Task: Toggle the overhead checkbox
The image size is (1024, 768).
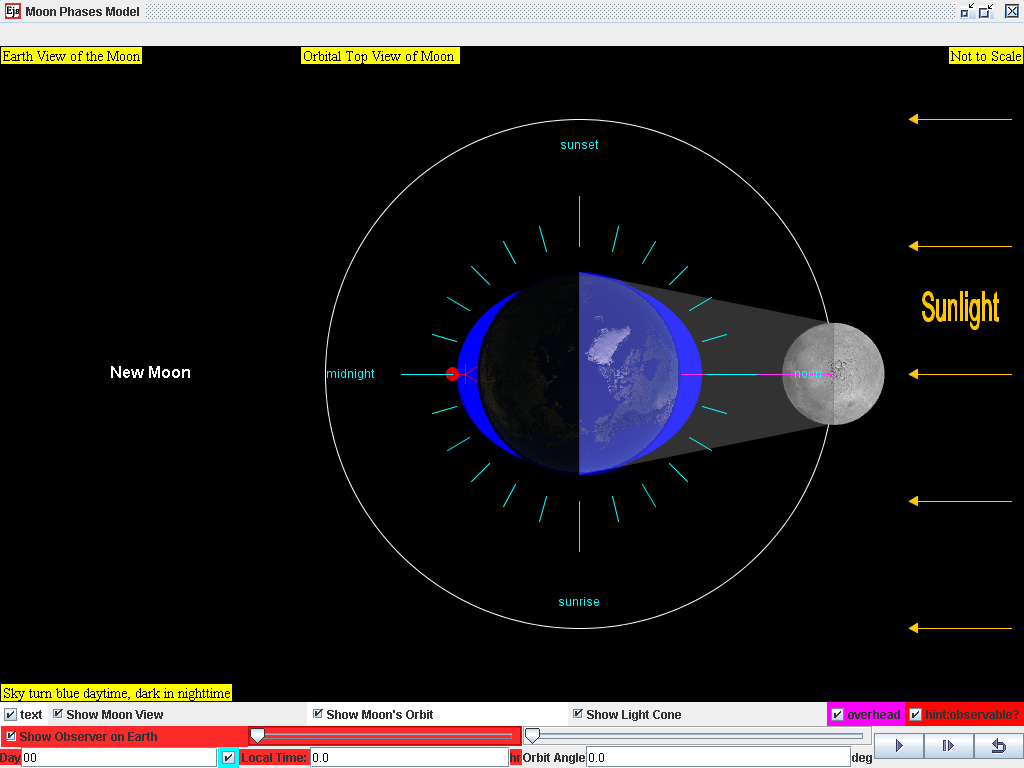Action: pos(838,715)
